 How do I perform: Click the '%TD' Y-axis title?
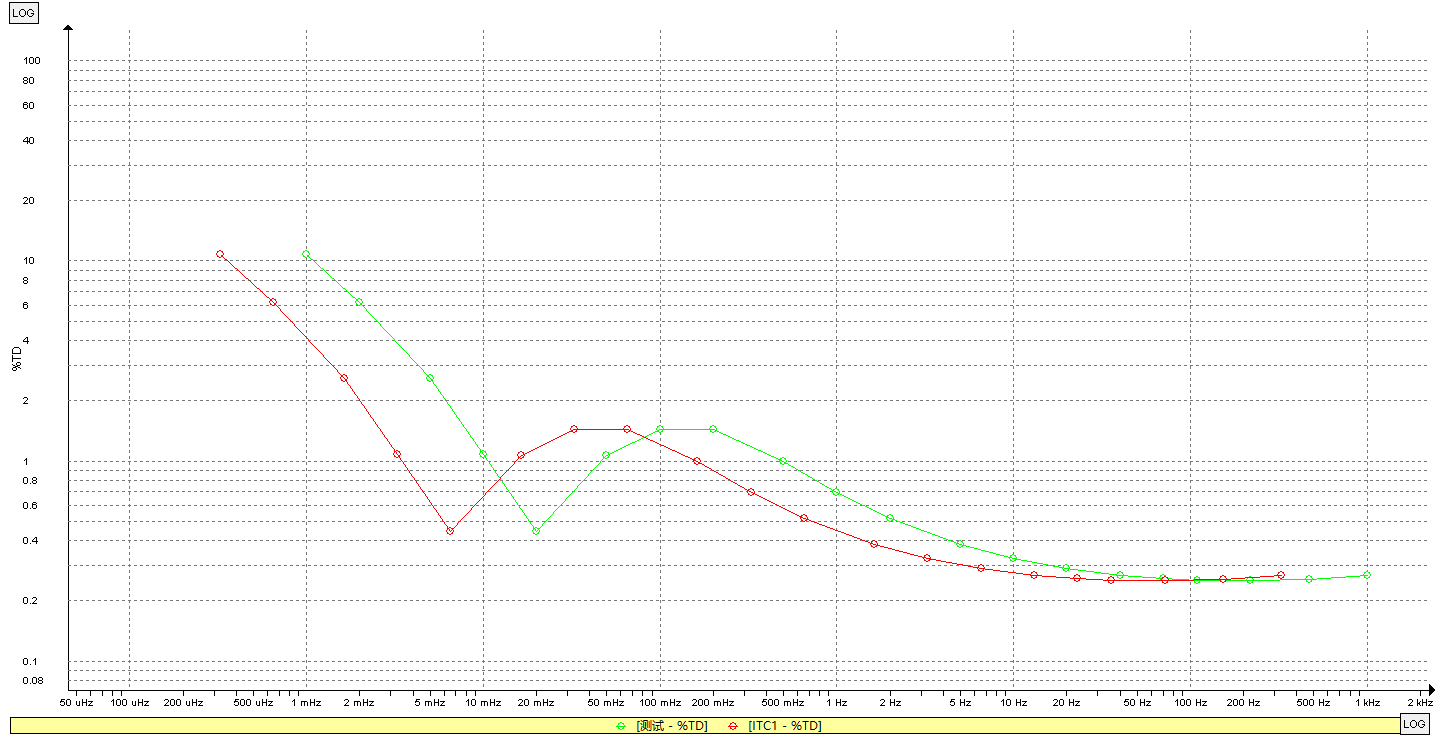pos(17,358)
